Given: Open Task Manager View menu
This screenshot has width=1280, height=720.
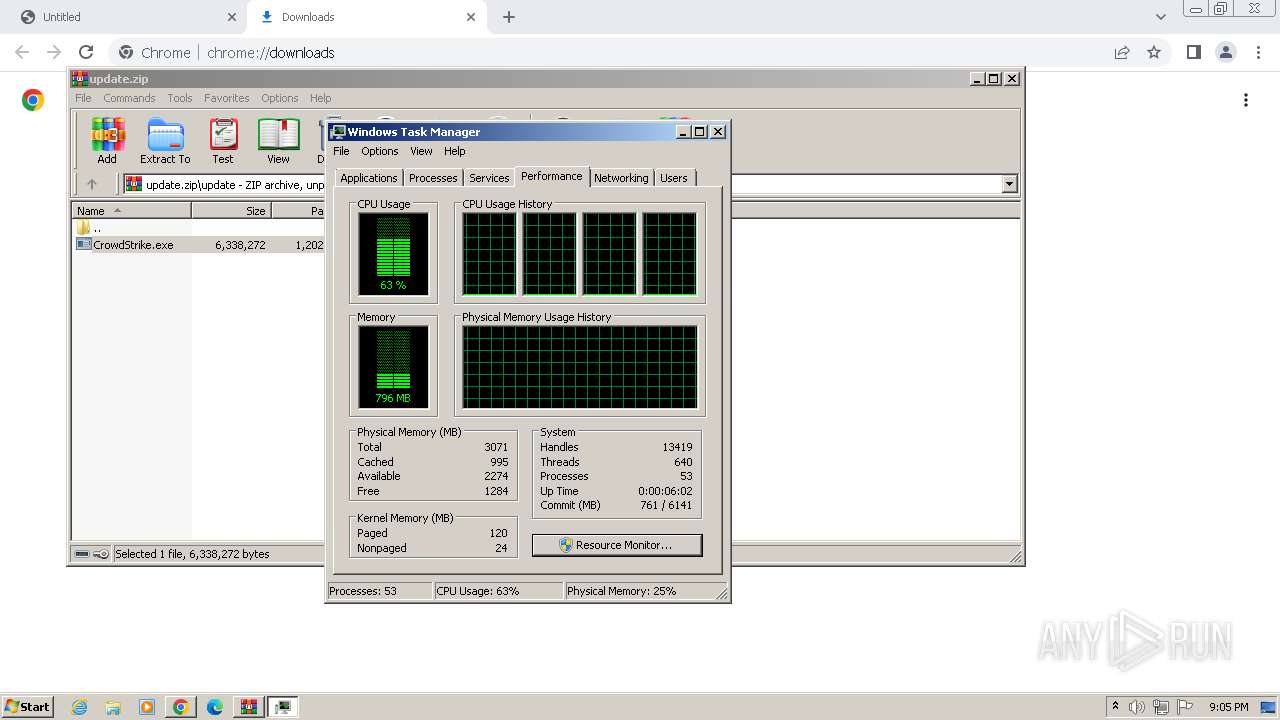Looking at the screenshot, I should click(421, 151).
